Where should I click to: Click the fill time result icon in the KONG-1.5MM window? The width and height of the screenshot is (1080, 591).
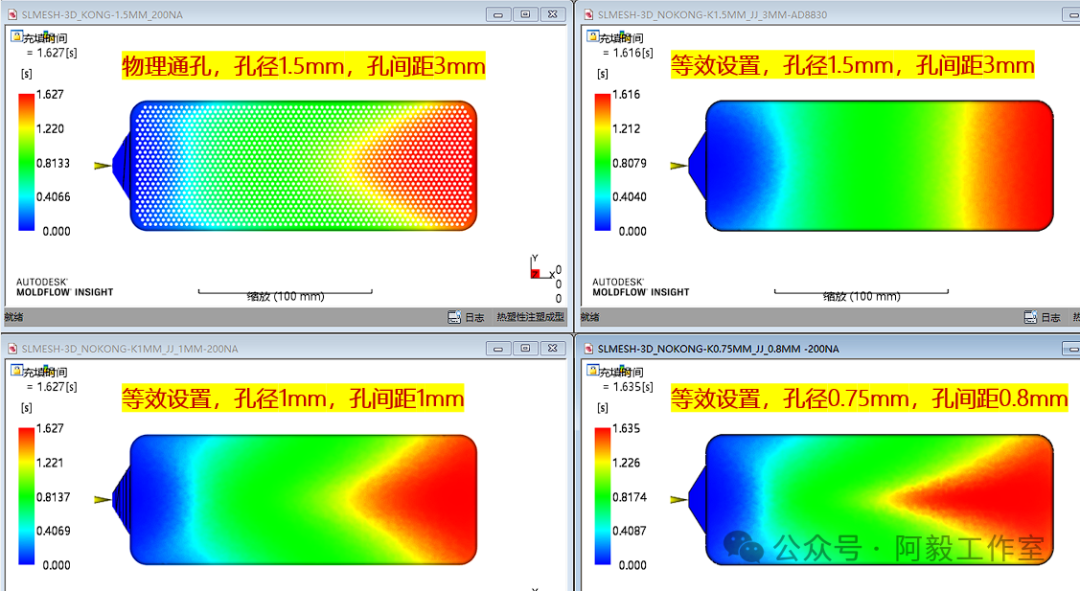17,37
